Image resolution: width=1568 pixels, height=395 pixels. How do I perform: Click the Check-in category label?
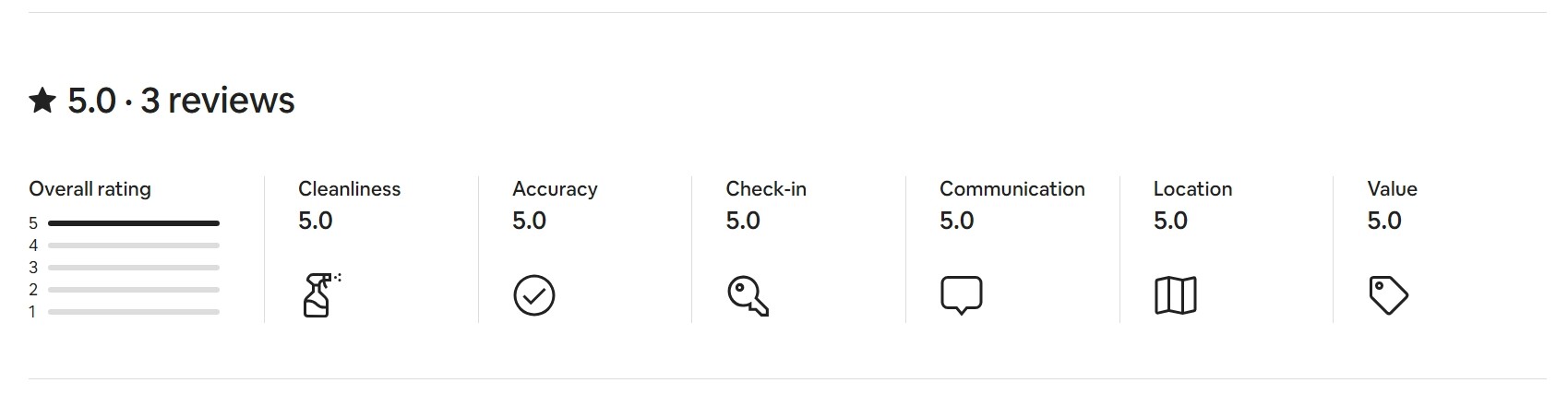tap(766, 189)
